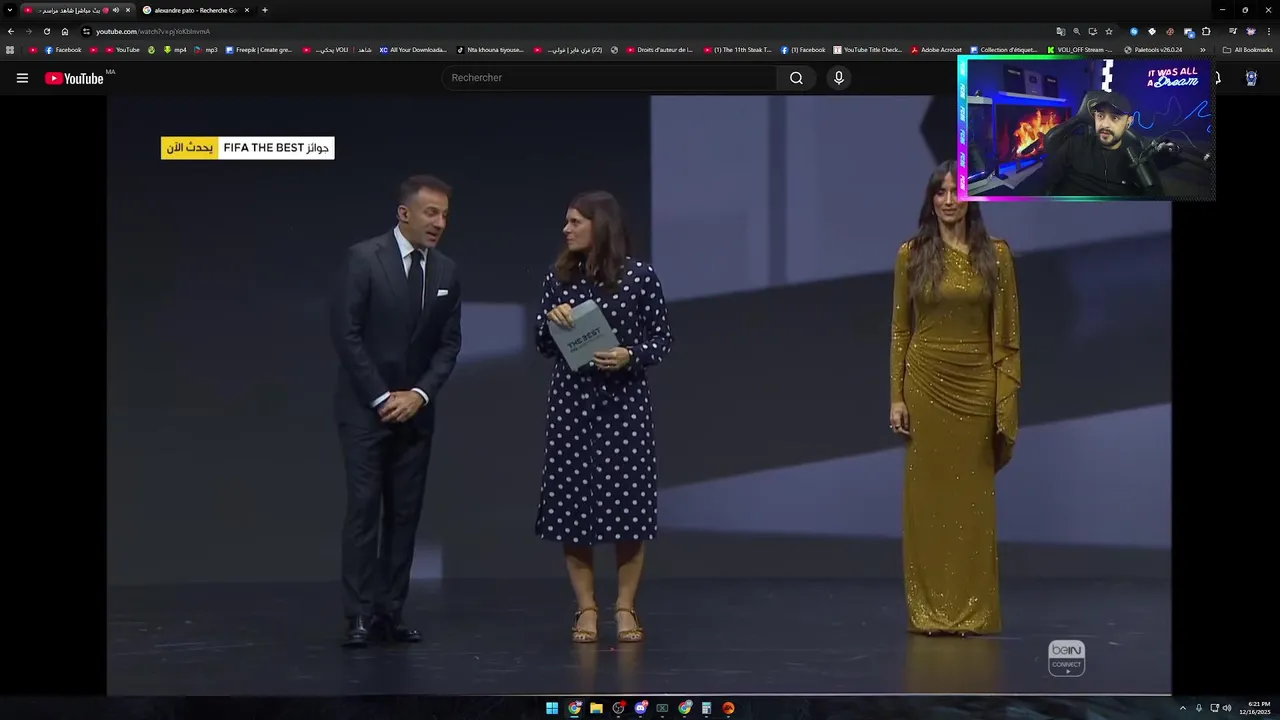The height and width of the screenshot is (720, 1280).
Task: Show hidden system tray icons
Action: (1182, 708)
